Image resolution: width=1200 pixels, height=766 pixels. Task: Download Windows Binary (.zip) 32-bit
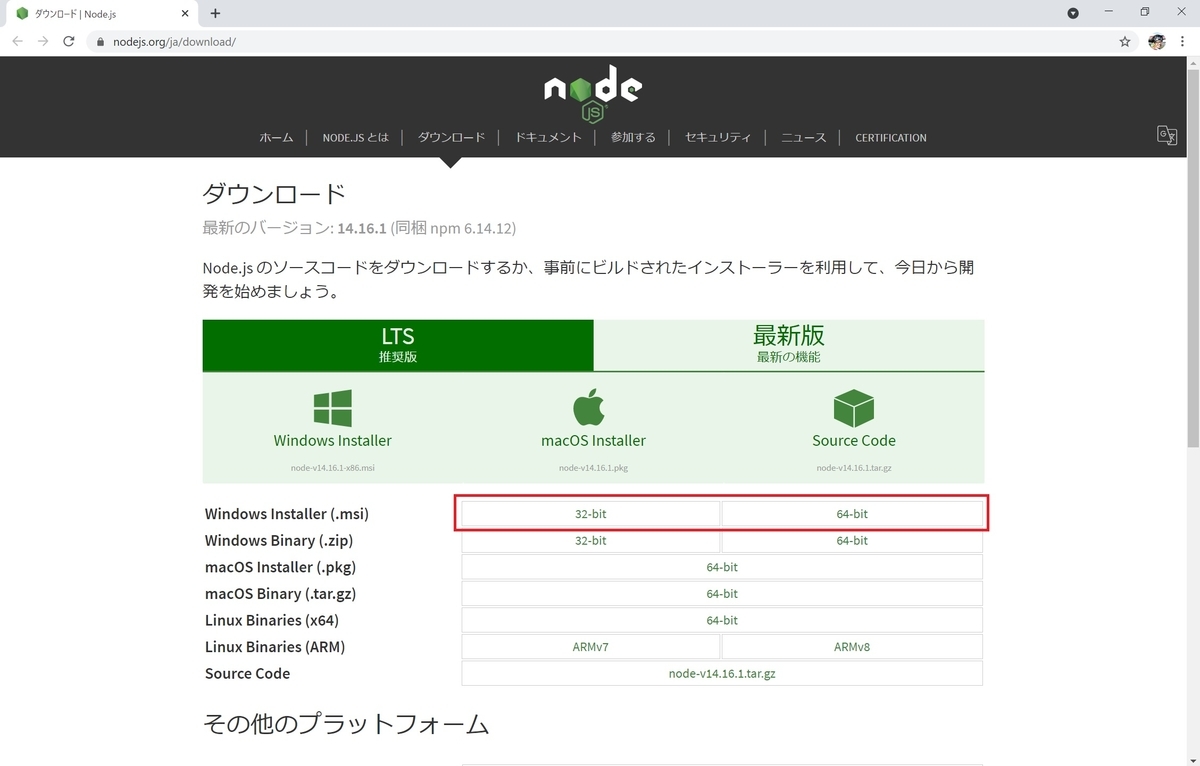[590, 540]
